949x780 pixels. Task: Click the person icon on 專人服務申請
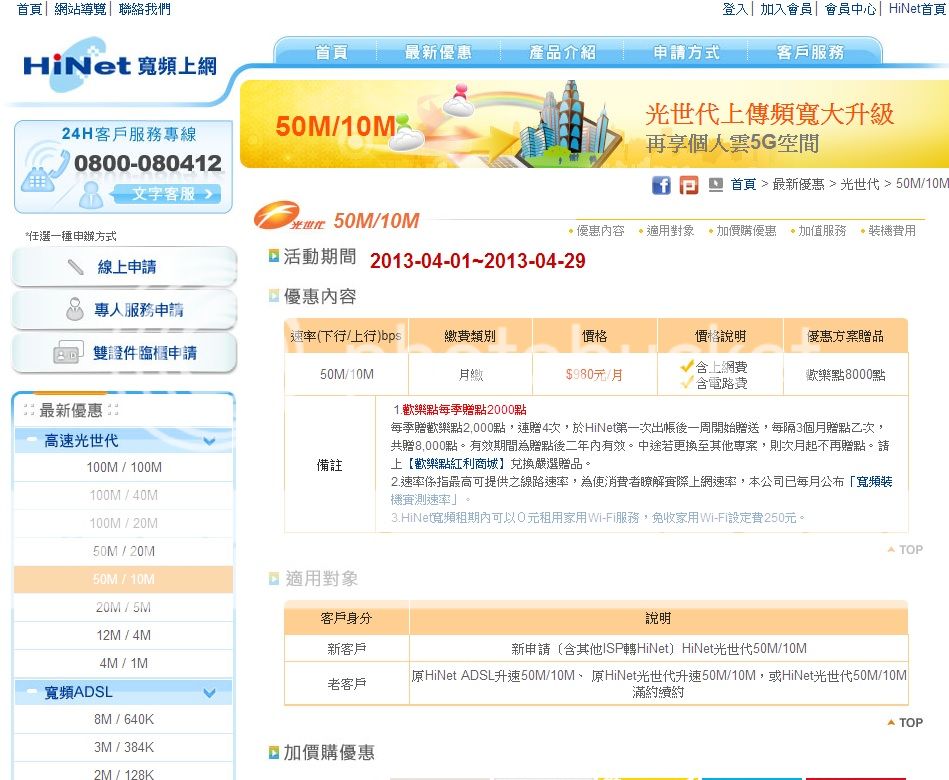pos(75,309)
